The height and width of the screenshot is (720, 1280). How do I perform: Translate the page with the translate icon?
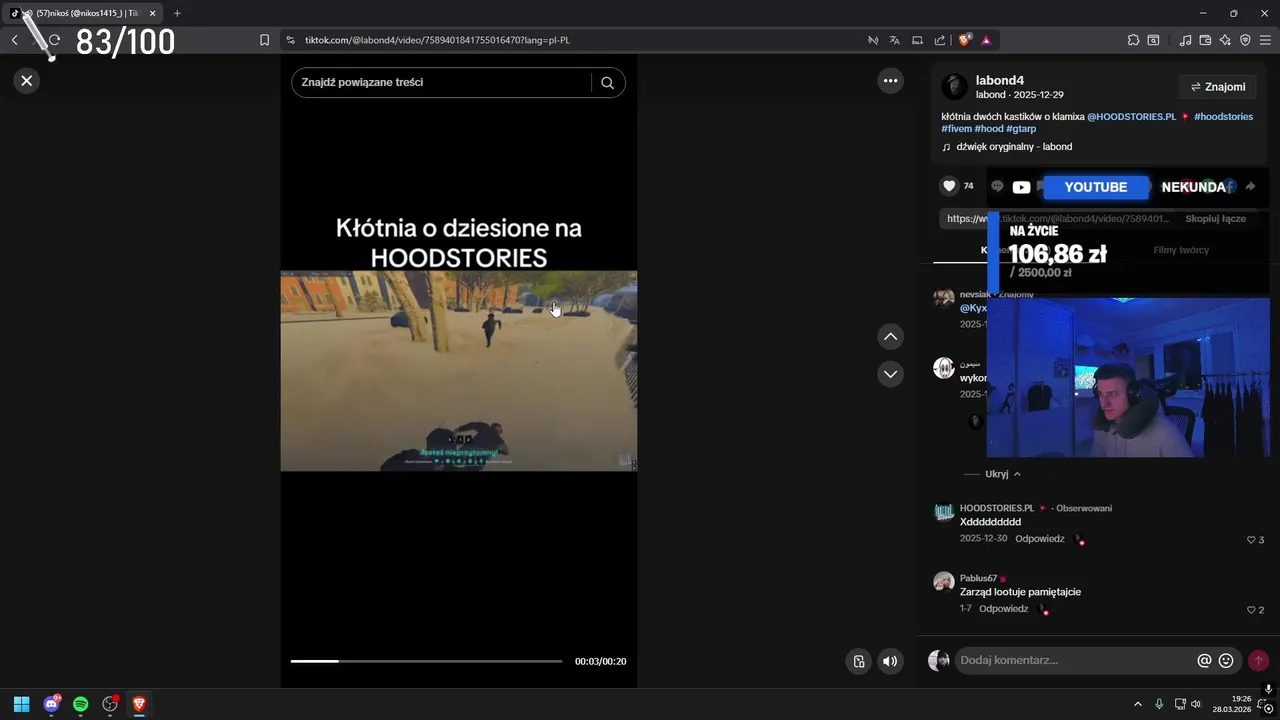(895, 40)
